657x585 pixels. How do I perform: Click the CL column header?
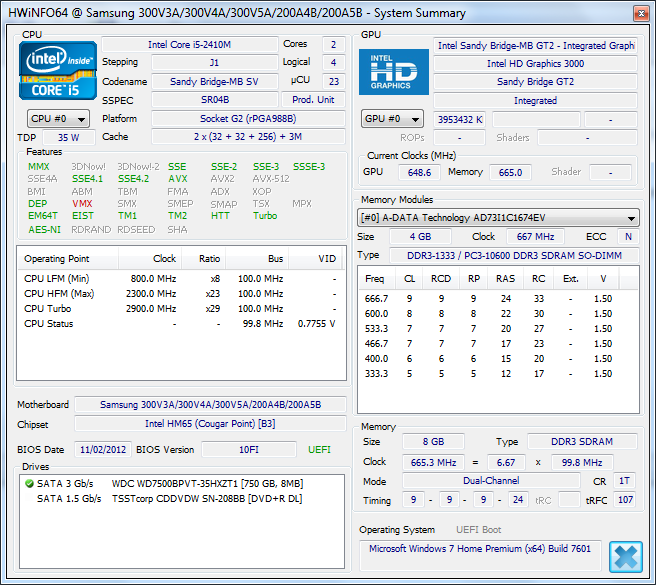pos(409,279)
